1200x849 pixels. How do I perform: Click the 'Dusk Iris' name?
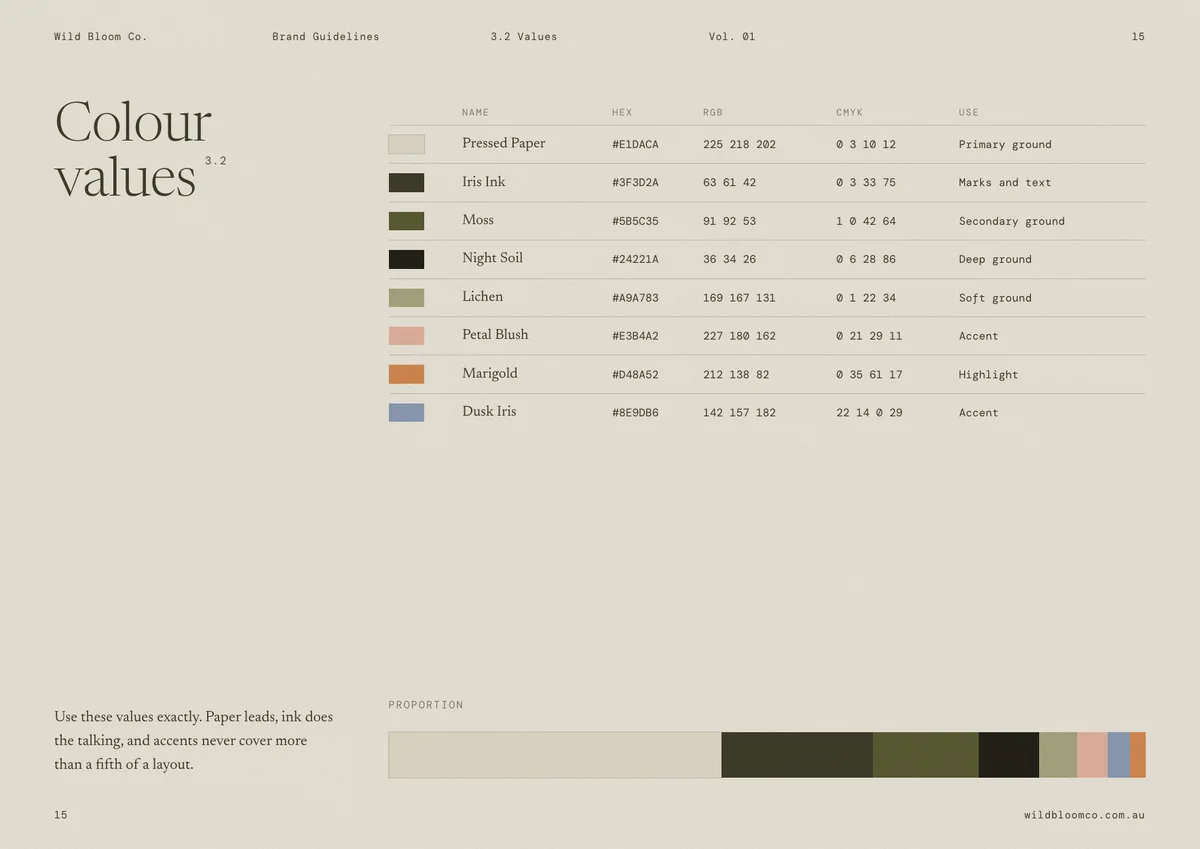coord(489,412)
